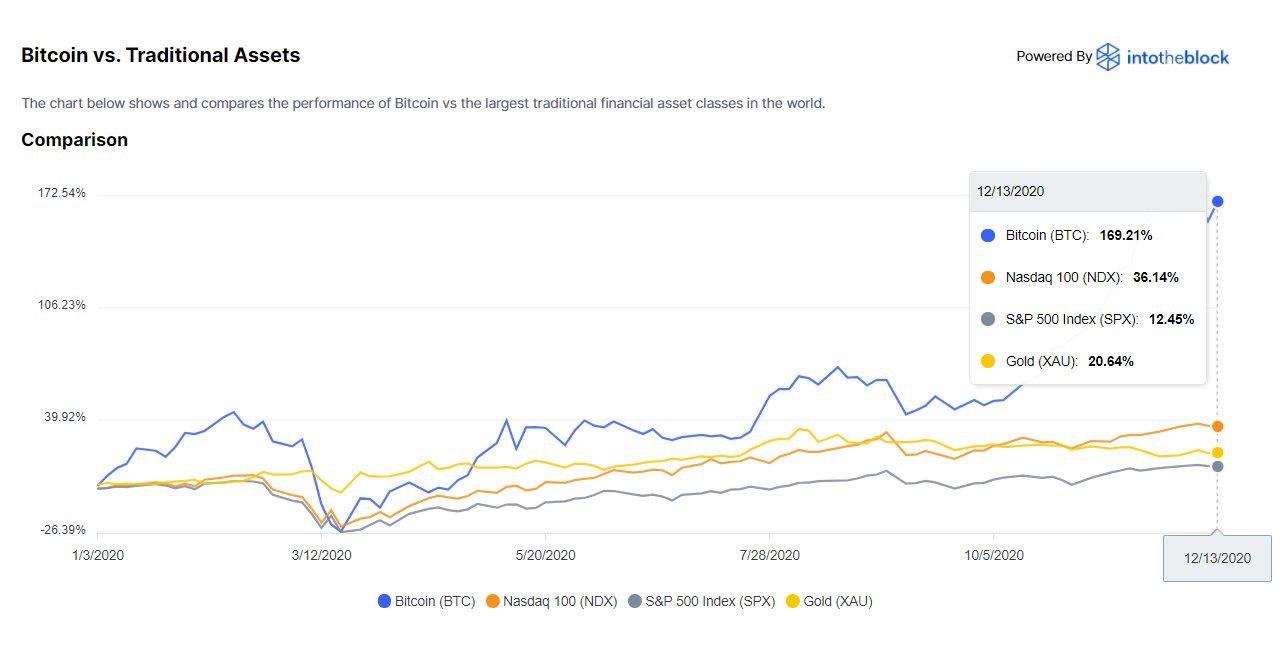Click the gray S&P 500 legend dot
This screenshot has height=650, width=1288.
634,601
